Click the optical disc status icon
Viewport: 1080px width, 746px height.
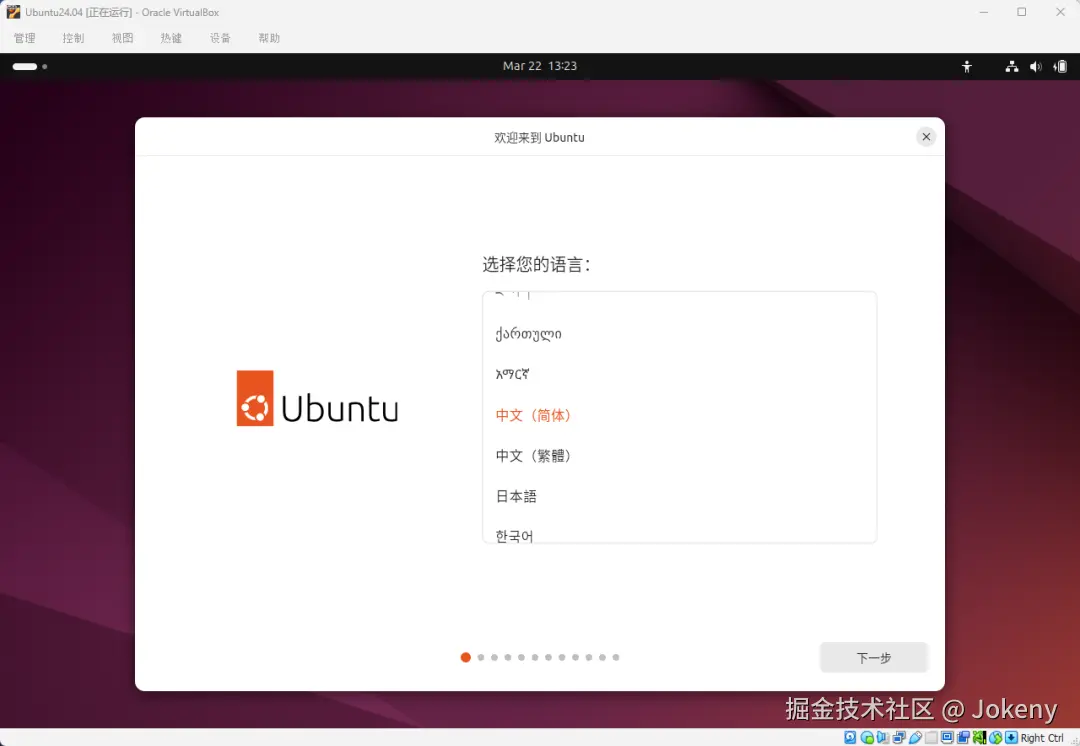[x=867, y=738]
